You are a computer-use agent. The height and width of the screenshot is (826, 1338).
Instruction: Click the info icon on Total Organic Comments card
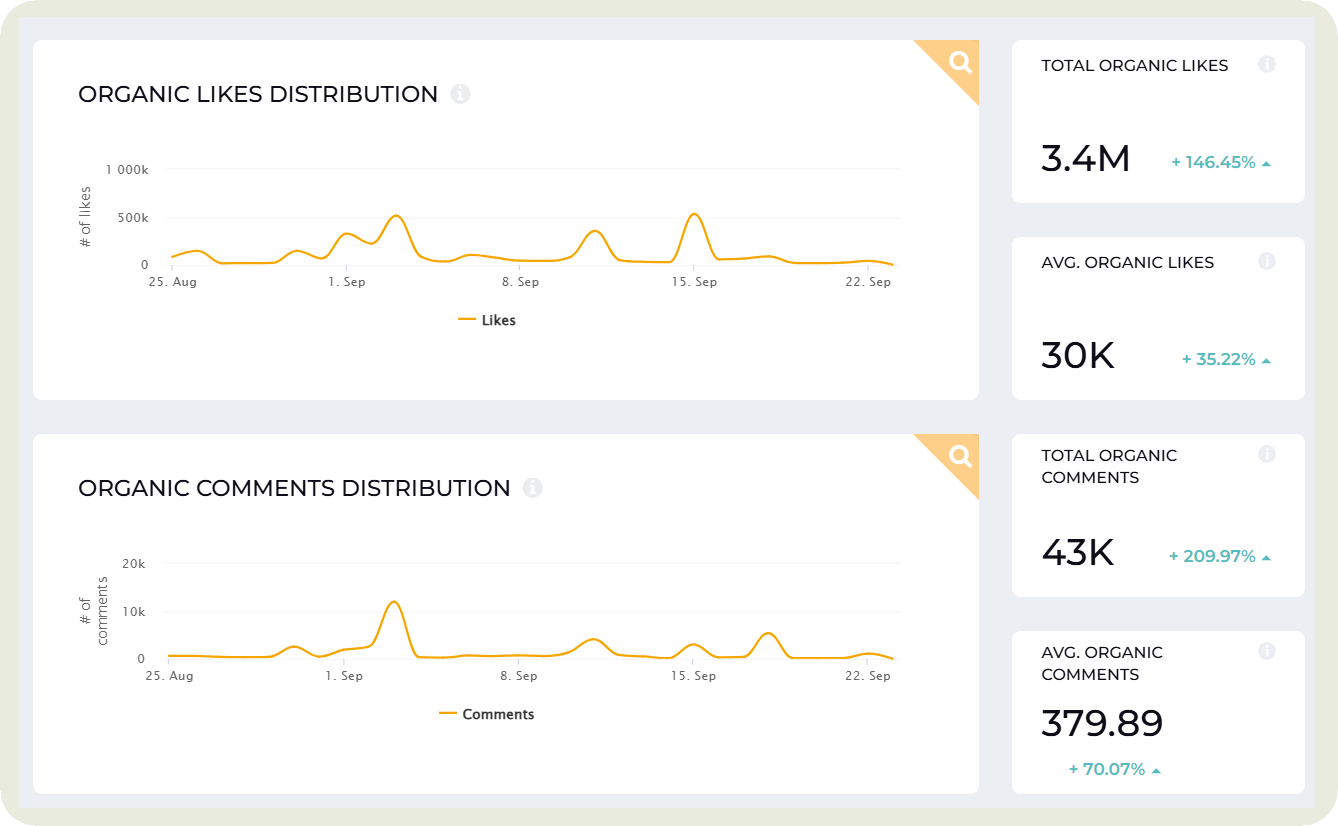pyautogui.click(x=1267, y=453)
